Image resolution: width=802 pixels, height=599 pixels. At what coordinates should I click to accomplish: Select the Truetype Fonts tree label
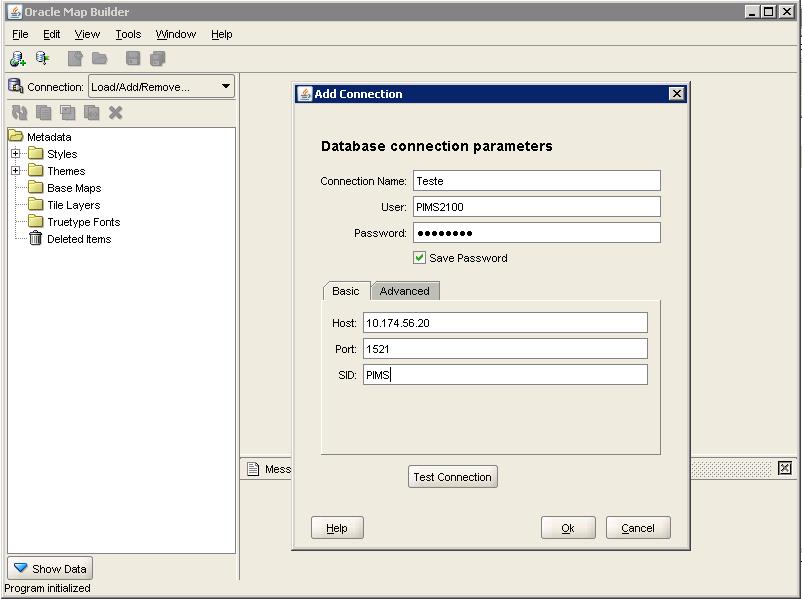click(83, 222)
